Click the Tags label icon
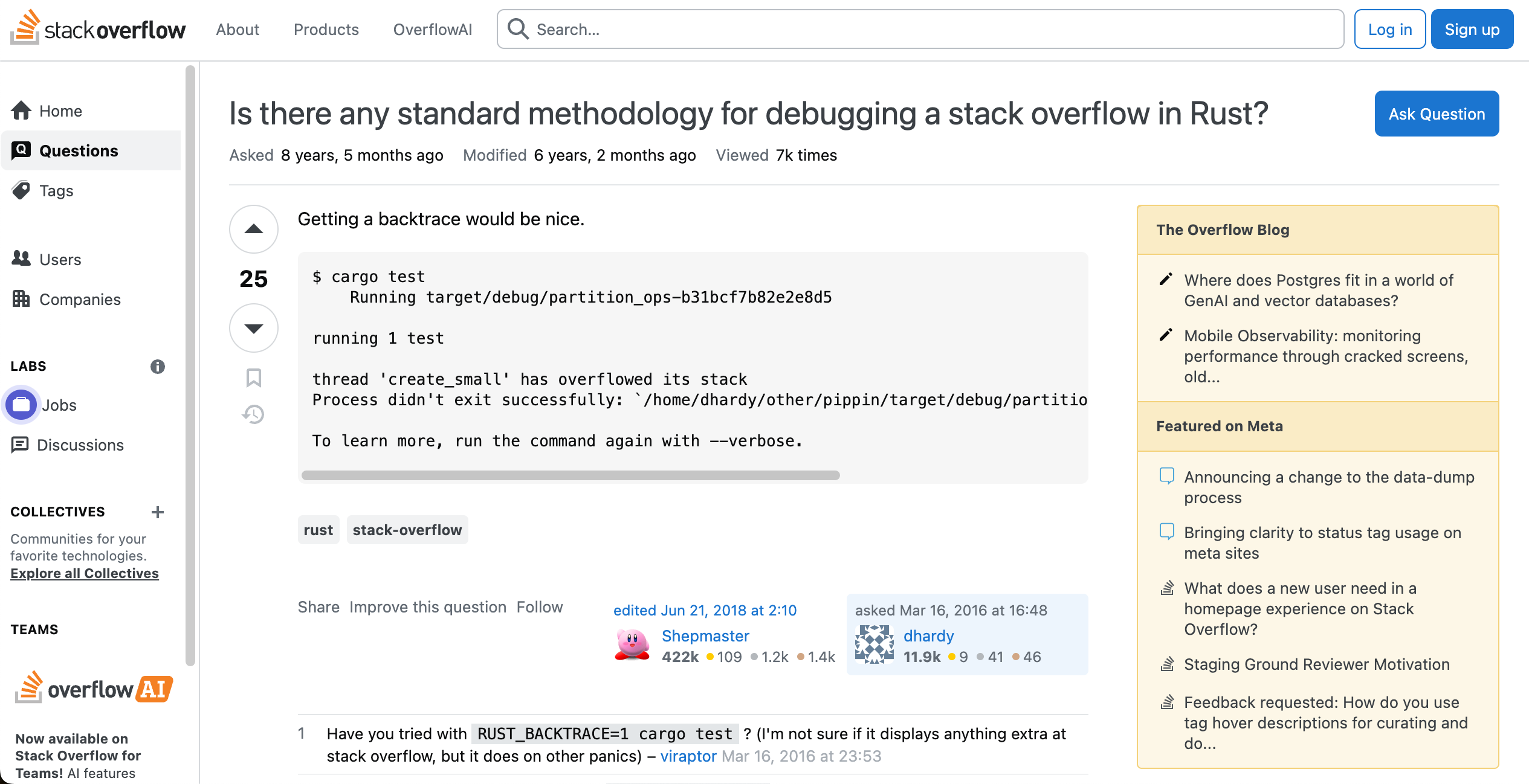Image resolution: width=1529 pixels, height=784 pixels. [21, 190]
